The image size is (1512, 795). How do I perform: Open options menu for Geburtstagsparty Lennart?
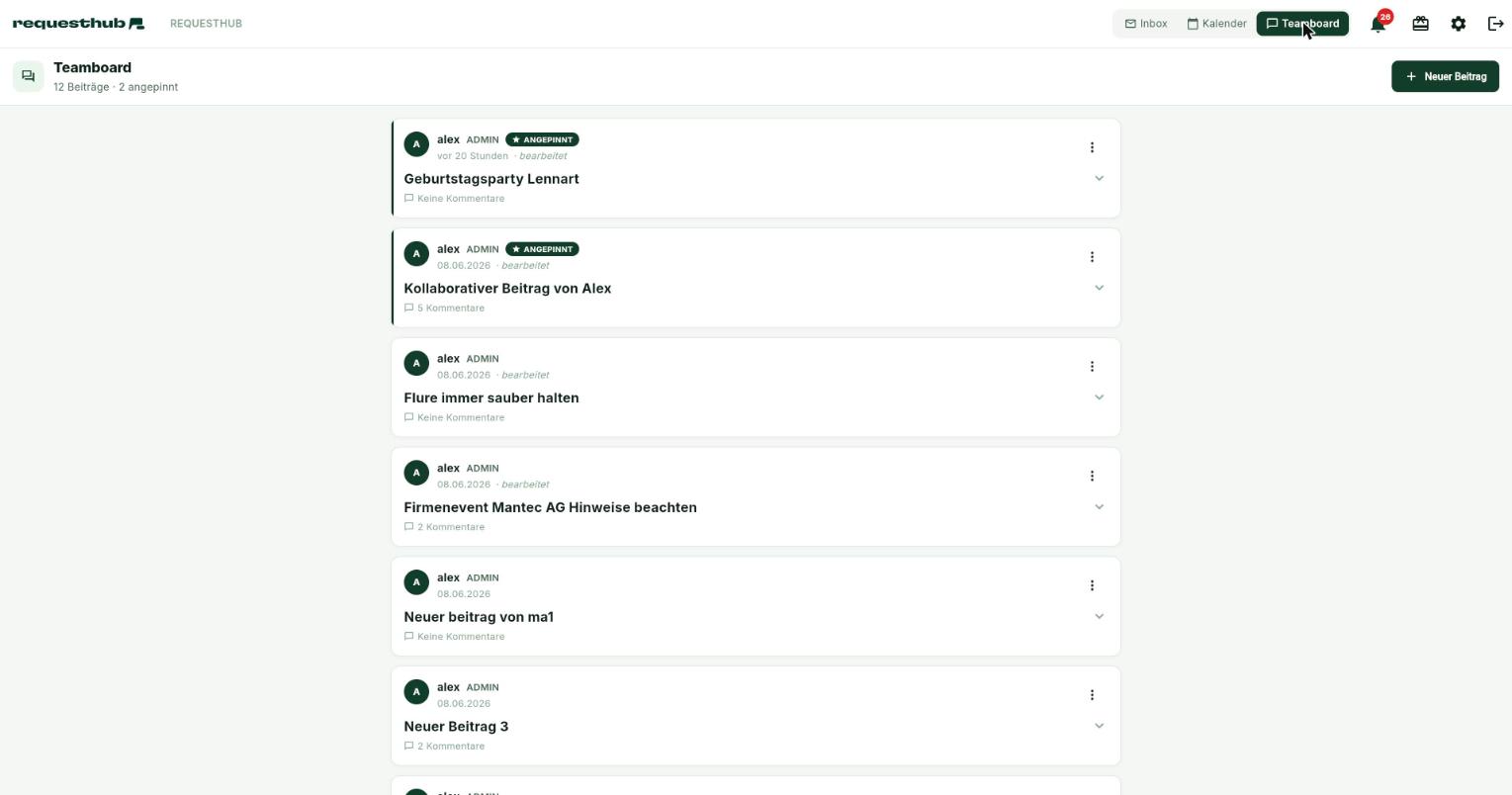[x=1092, y=147]
